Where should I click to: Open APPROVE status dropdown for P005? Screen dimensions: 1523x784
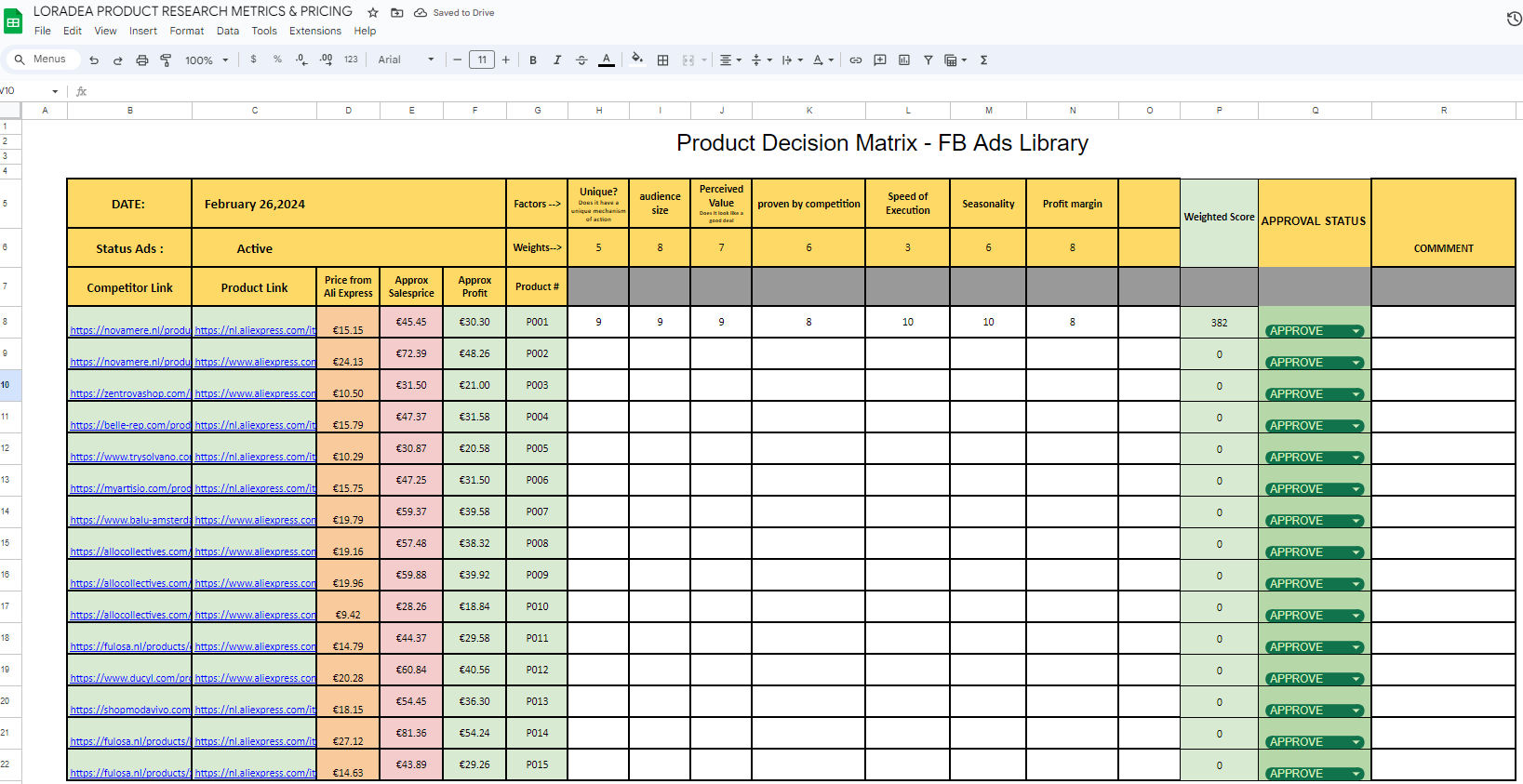click(x=1315, y=458)
